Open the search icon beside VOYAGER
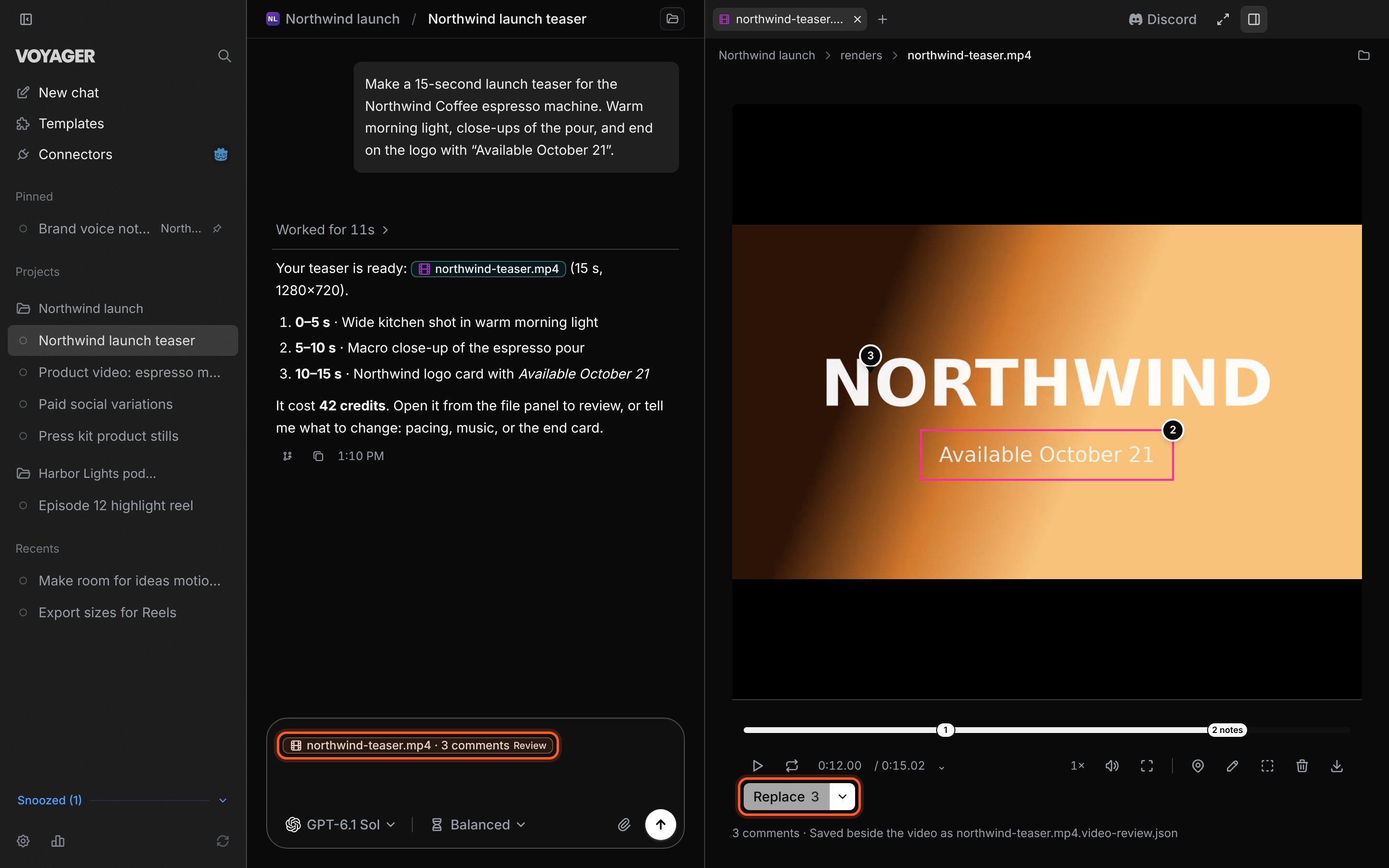The height and width of the screenshot is (868, 1389). click(x=224, y=55)
